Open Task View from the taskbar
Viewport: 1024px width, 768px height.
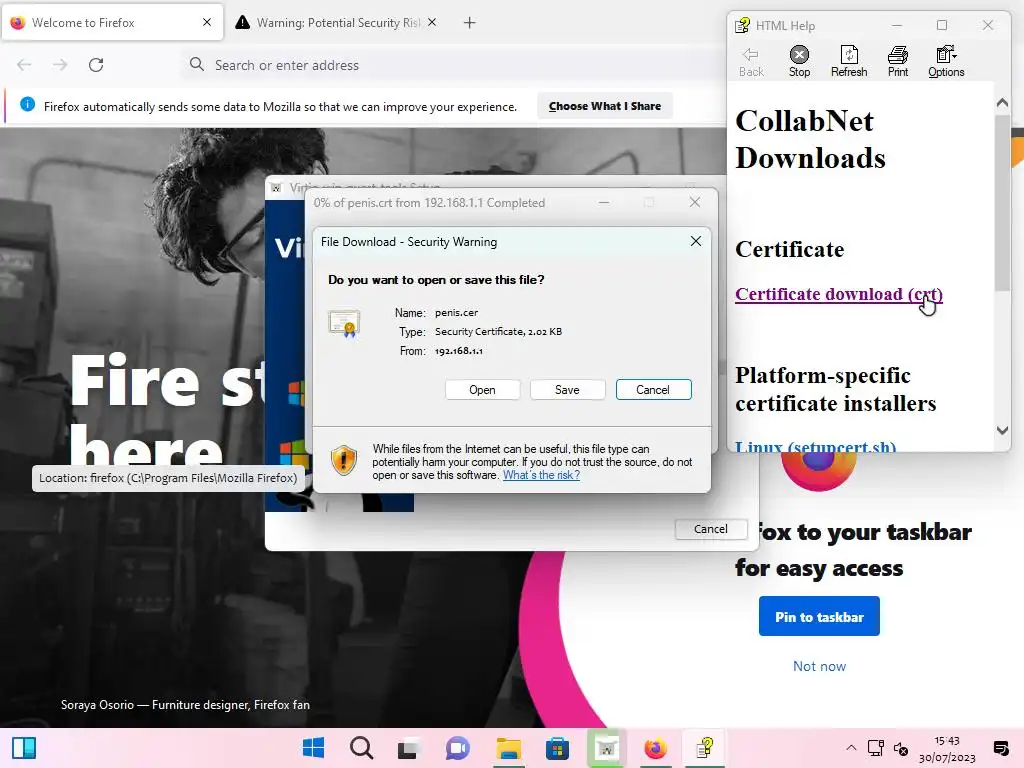(x=410, y=748)
